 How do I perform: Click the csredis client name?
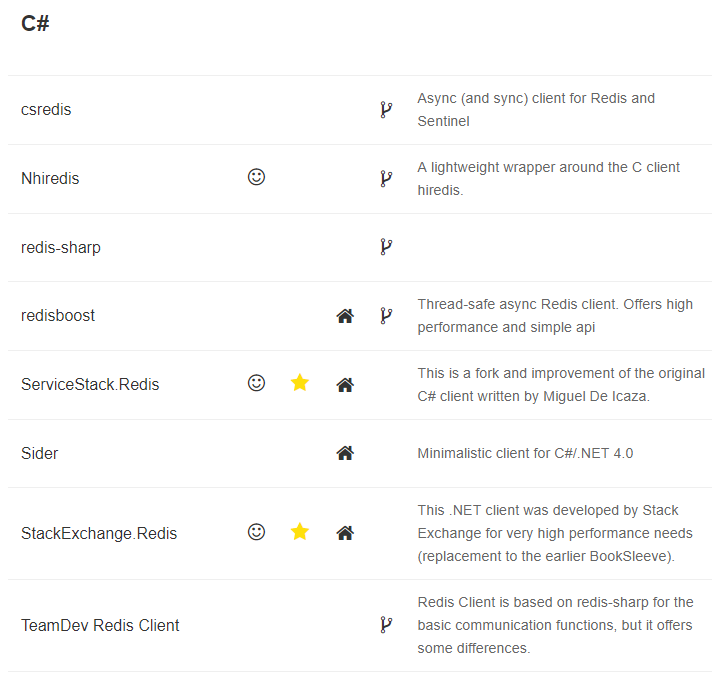click(46, 110)
